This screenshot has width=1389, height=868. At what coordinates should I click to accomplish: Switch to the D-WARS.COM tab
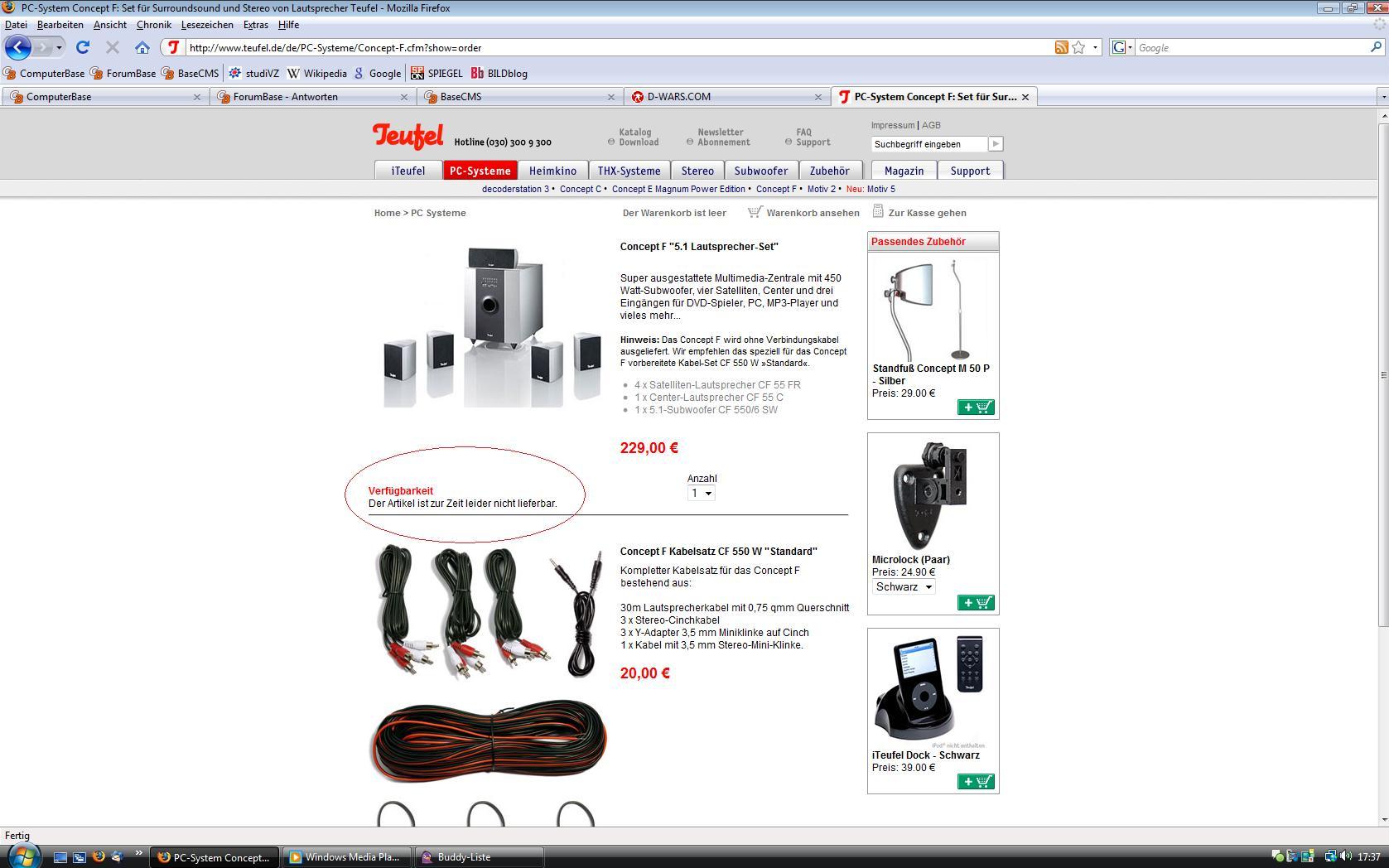pos(726,97)
